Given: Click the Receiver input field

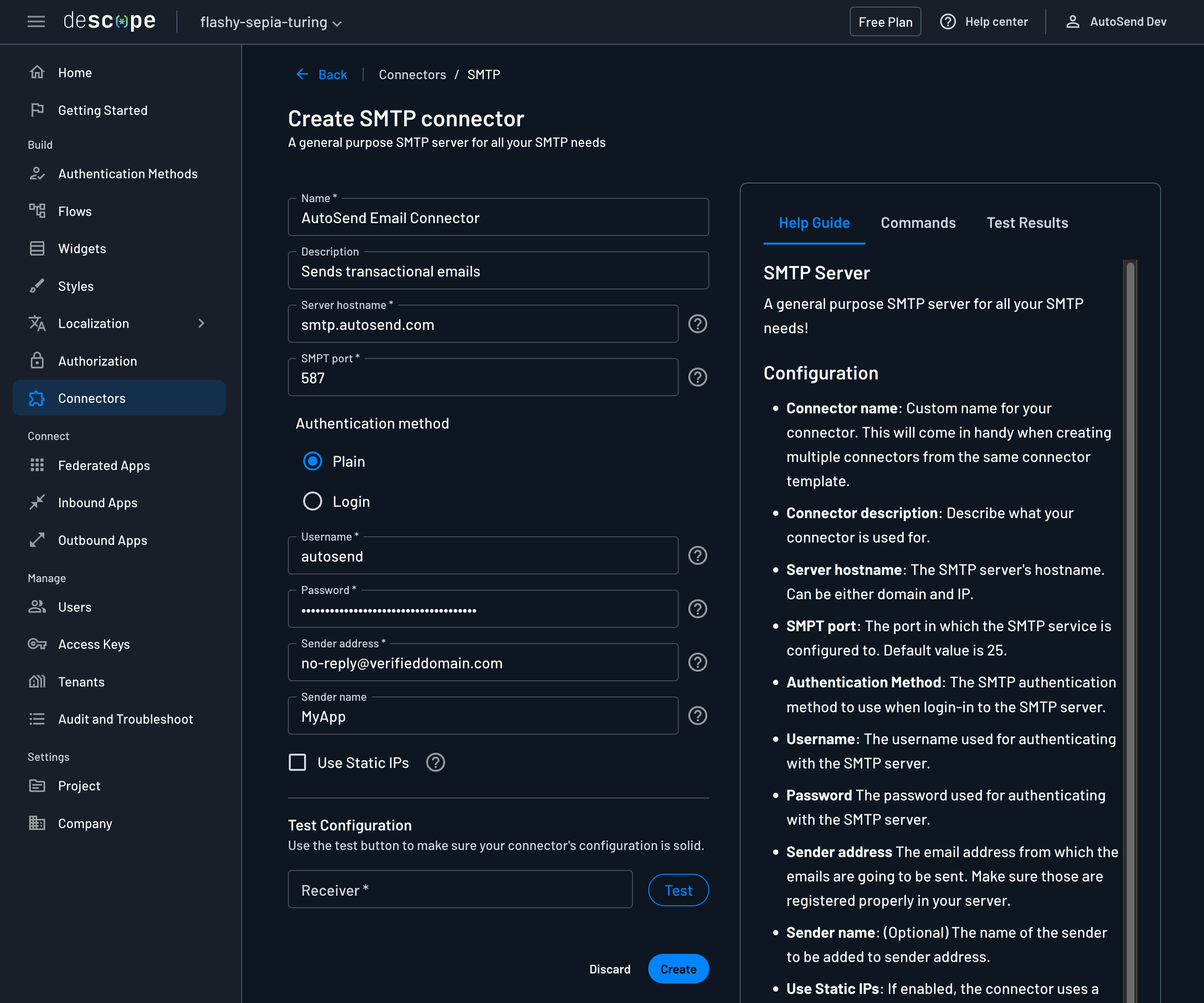Looking at the screenshot, I should pos(460,890).
